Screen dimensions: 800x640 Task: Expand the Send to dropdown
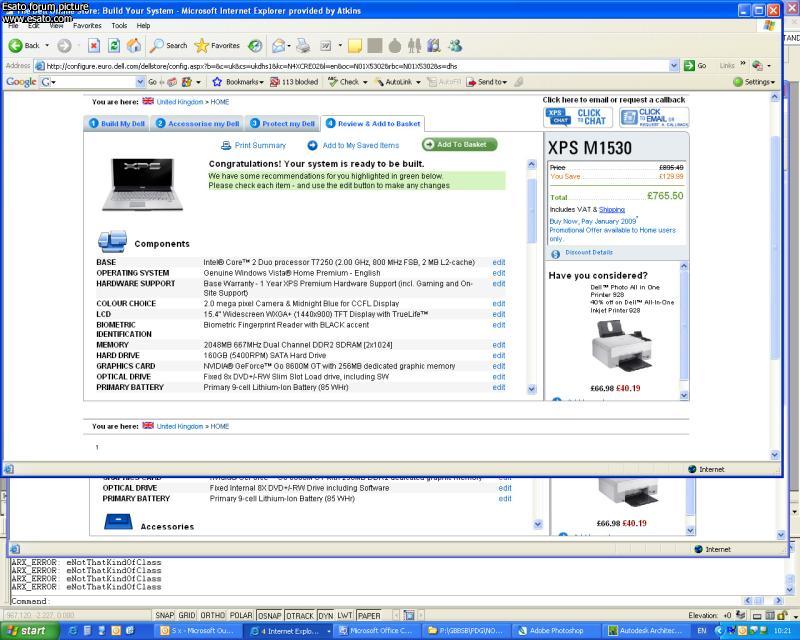(x=505, y=82)
